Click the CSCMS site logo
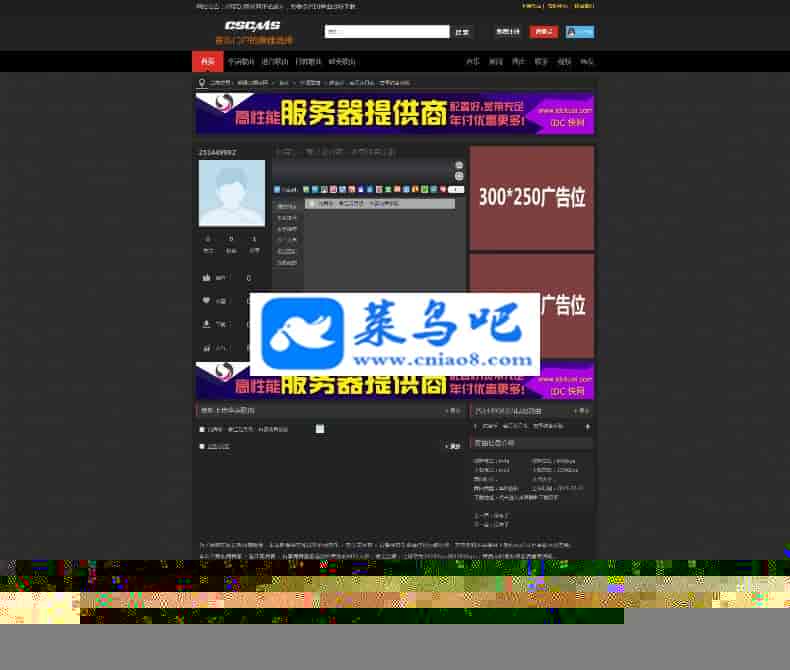 [x=252, y=26]
